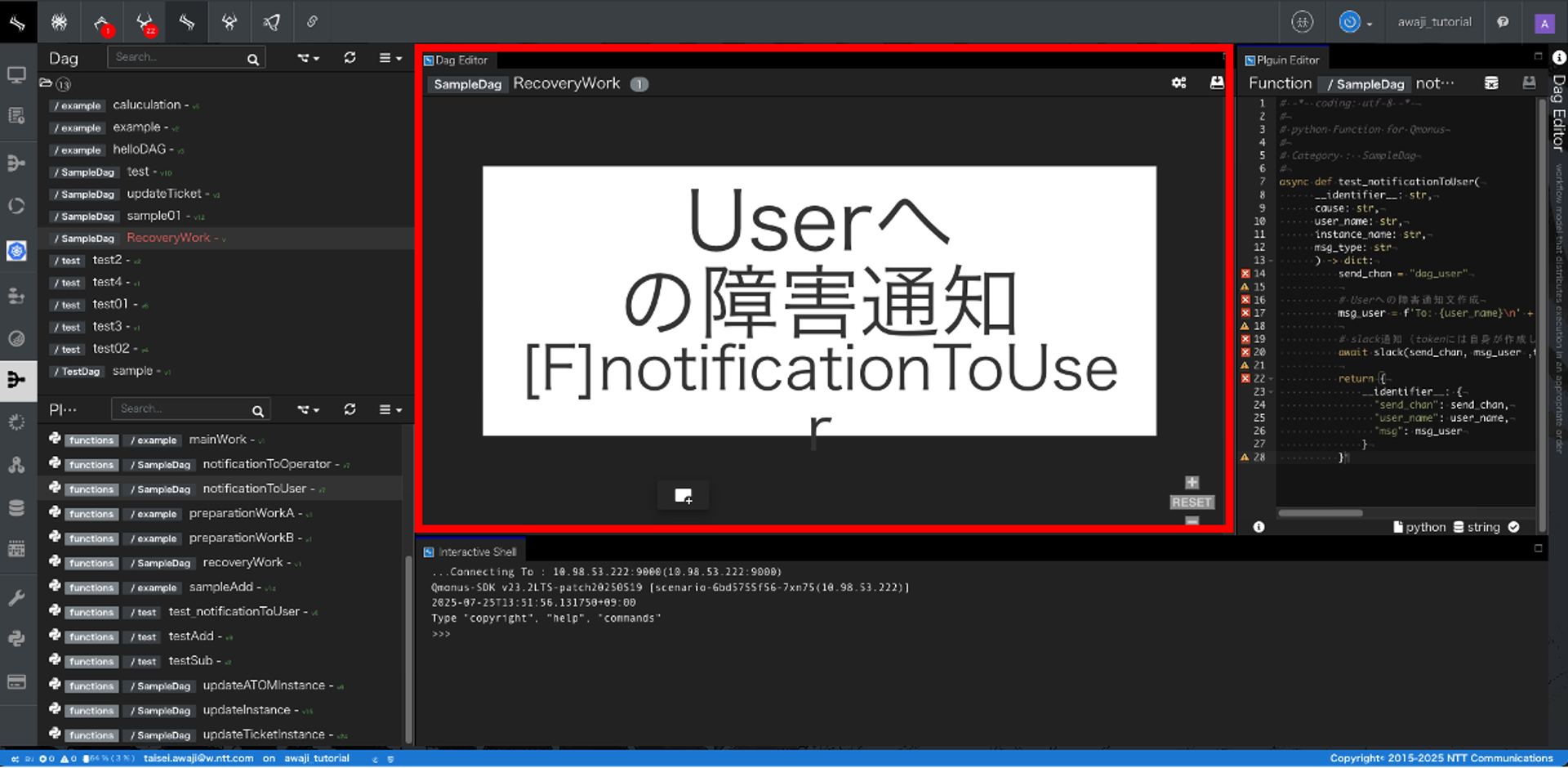Open the plugin list filter dropdown

pyautogui.click(x=308, y=409)
